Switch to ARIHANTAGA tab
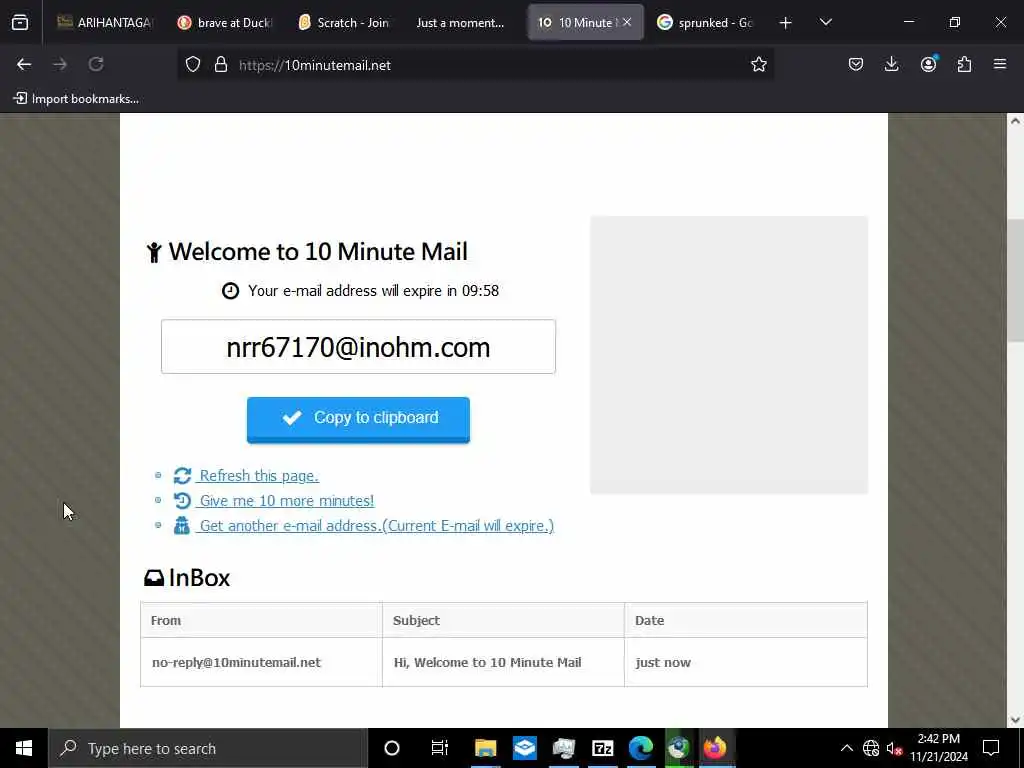Image resolution: width=1024 pixels, height=768 pixels. click(104, 23)
